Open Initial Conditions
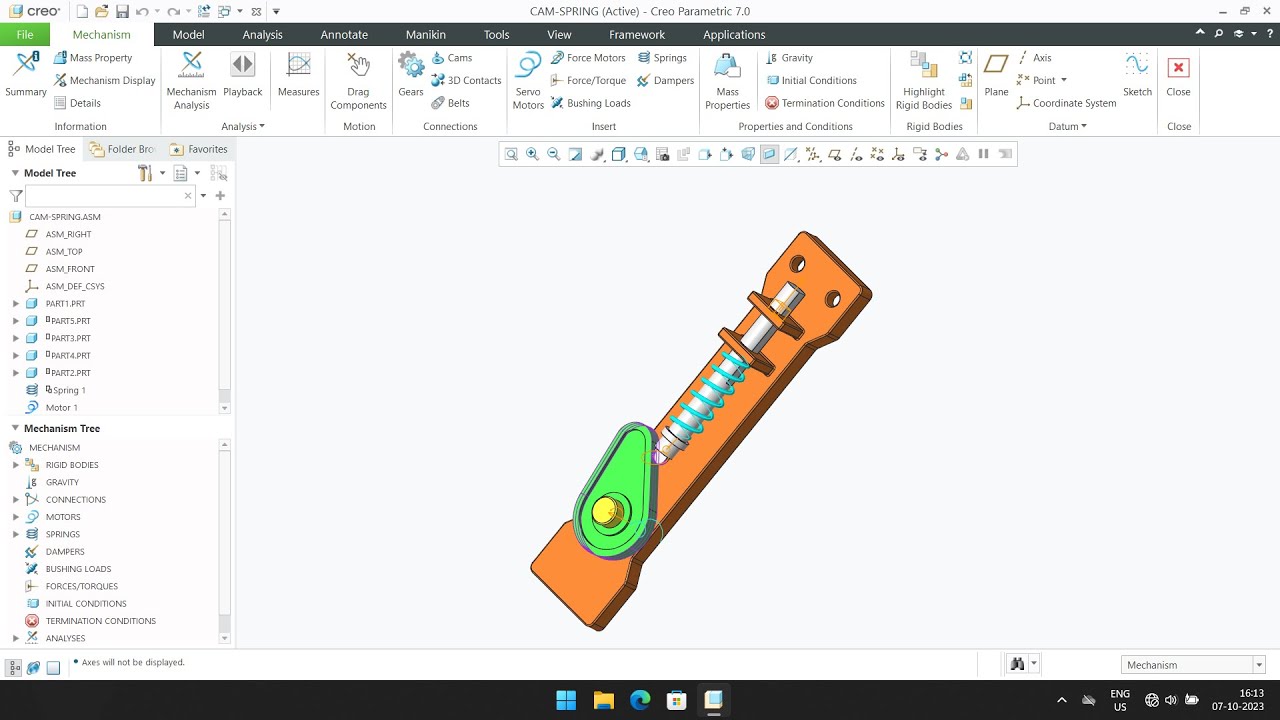The width and height of the screenshot is (1280, 720). coord(811,80)
